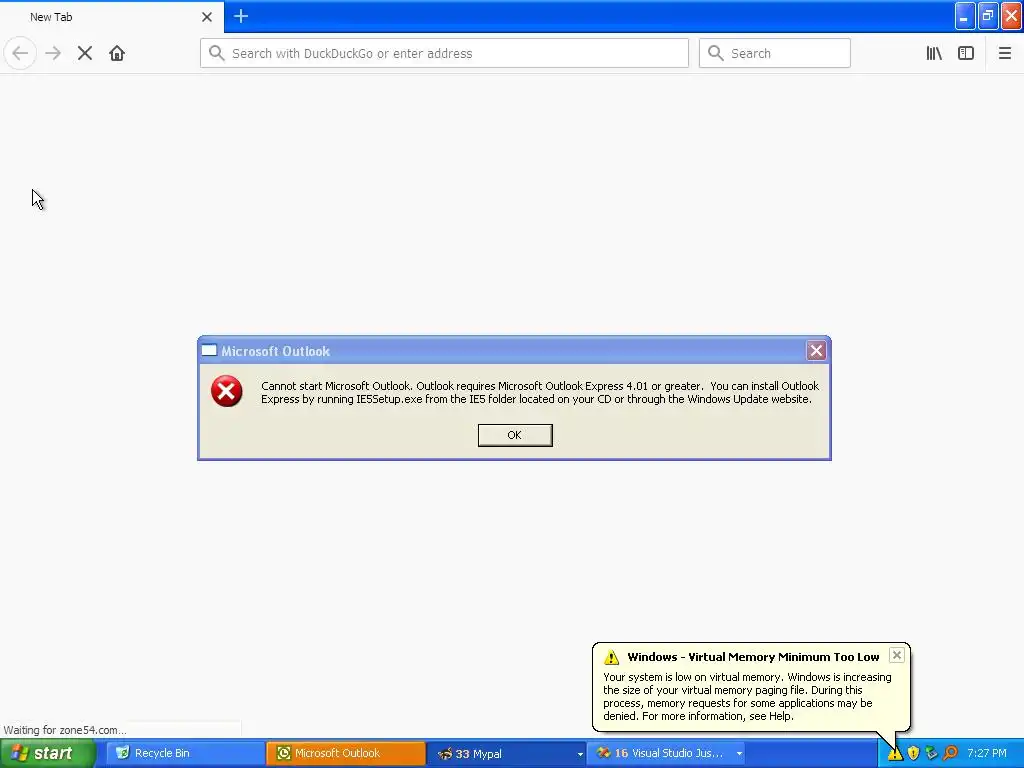The height and width of the screenshot is (768, 1024).
Task: Restore down the browser window
Action: coord(988,16)
